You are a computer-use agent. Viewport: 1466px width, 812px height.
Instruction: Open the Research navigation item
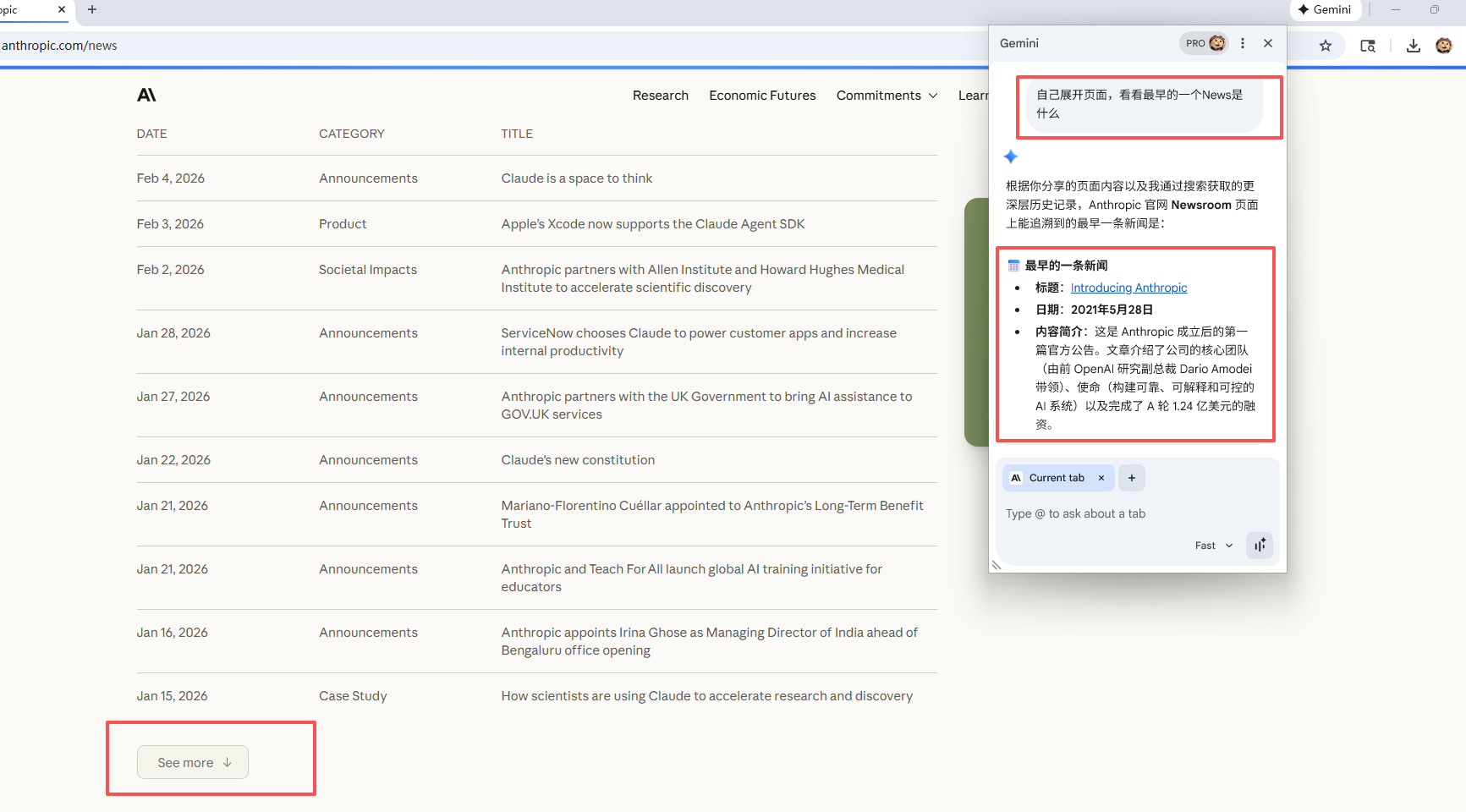pos(661,96)
